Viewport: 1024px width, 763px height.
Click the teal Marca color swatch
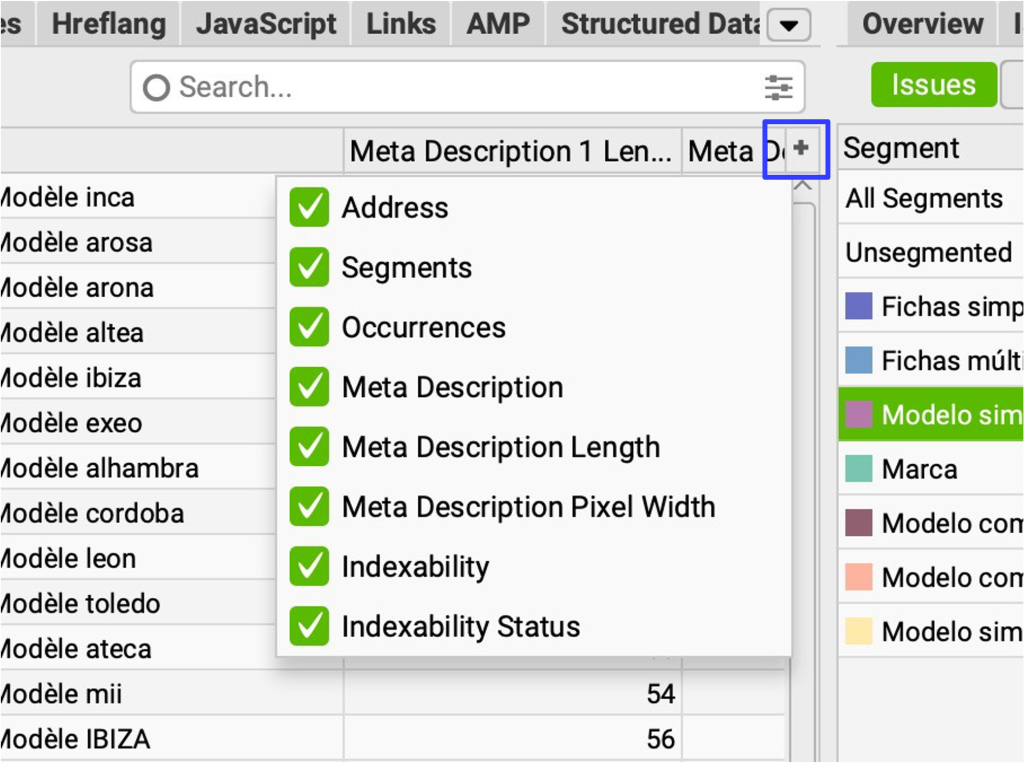[x=859, y=469]
